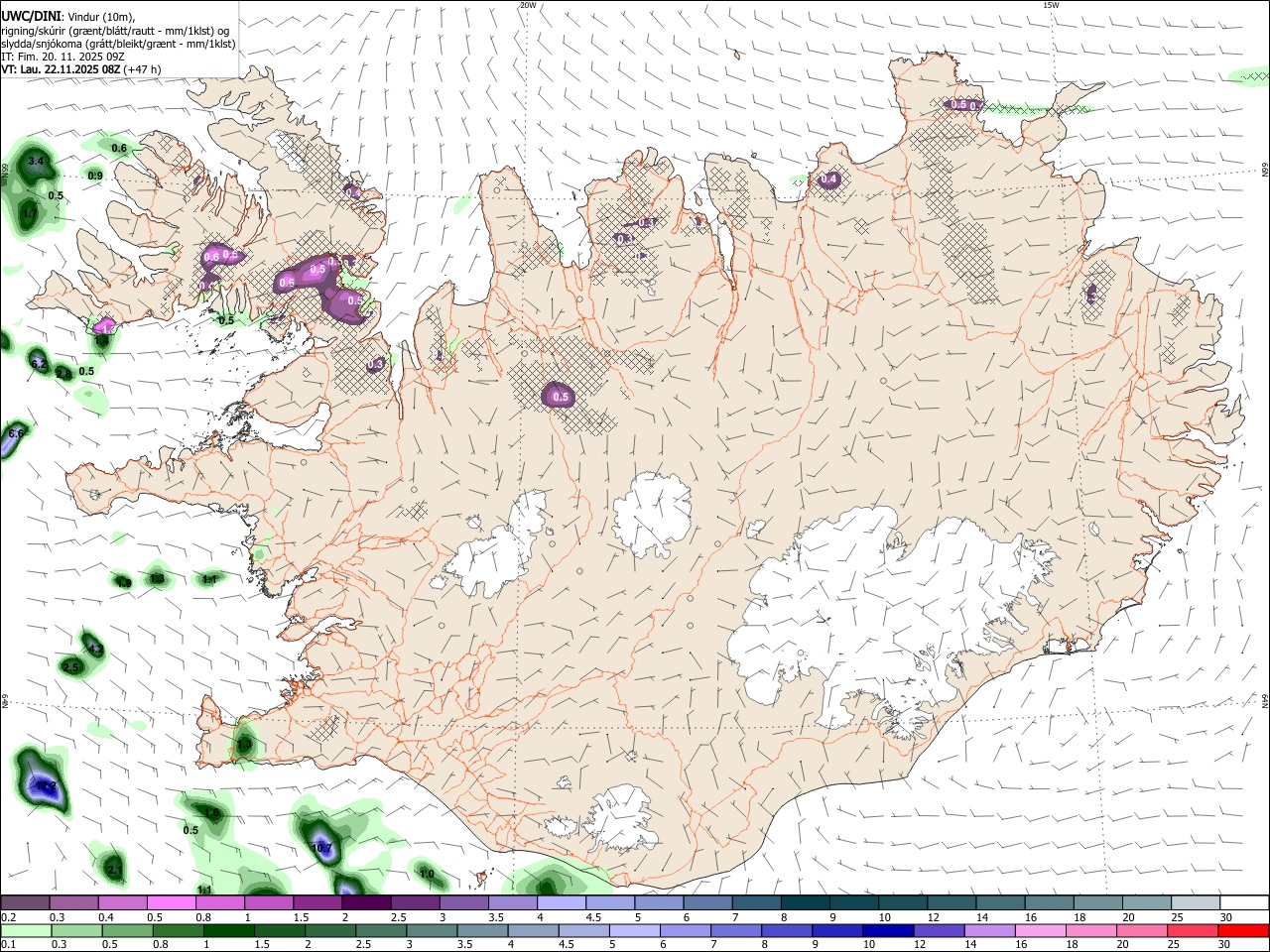This screenshot has width=1270, height=952.
Task: Select the 0.4 label on the snow scale
Action: (x=106, y=917)
